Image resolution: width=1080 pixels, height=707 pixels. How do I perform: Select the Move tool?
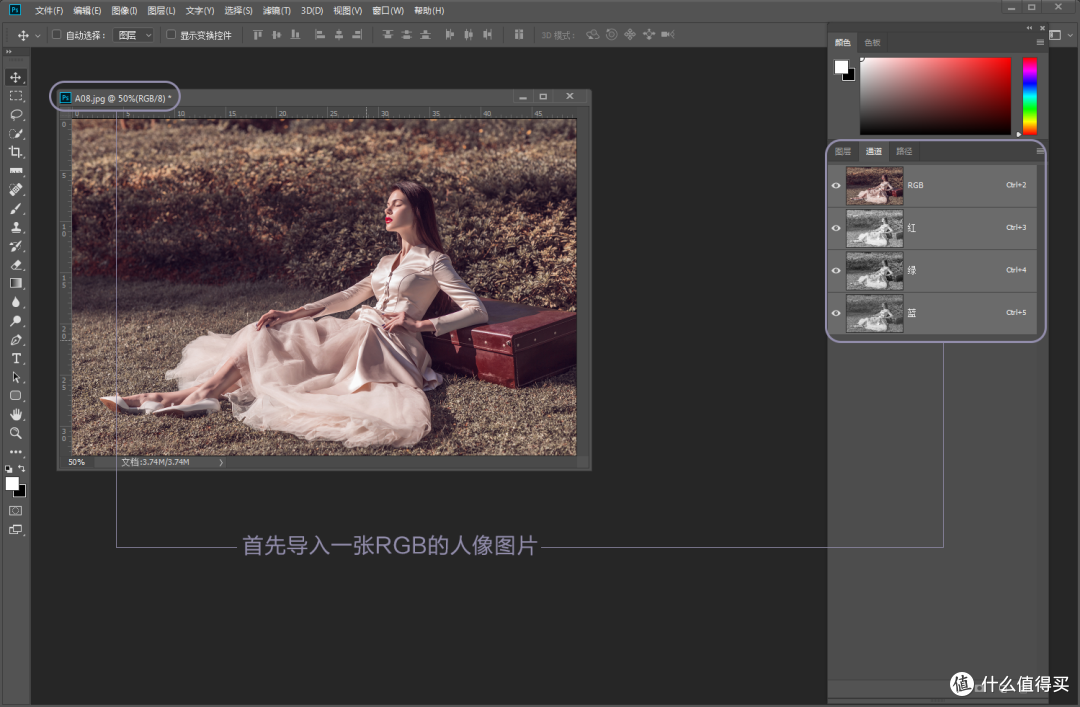[15, 76]
